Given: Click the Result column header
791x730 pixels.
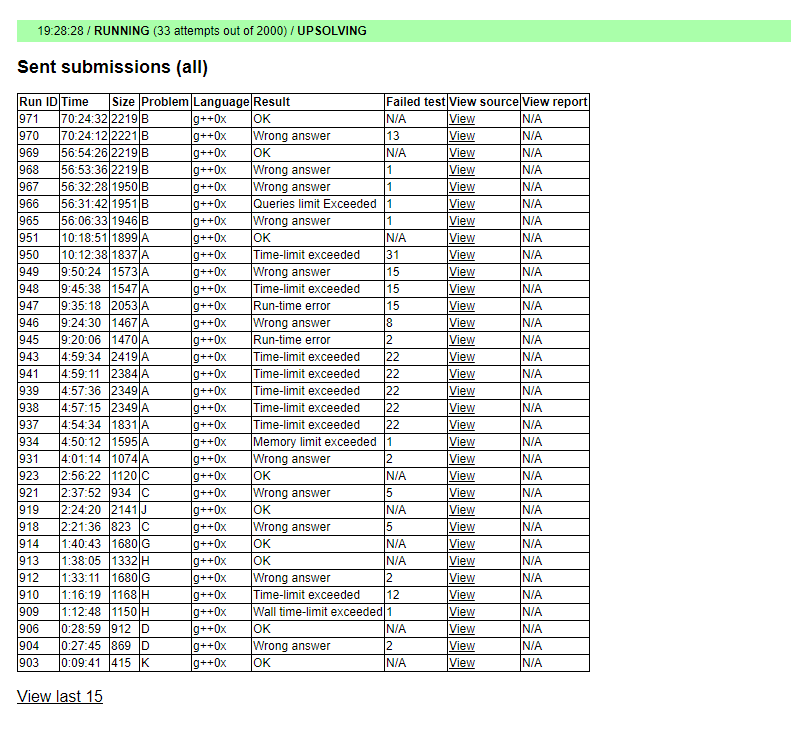Looking at the screenshot, I should (272, 102).
